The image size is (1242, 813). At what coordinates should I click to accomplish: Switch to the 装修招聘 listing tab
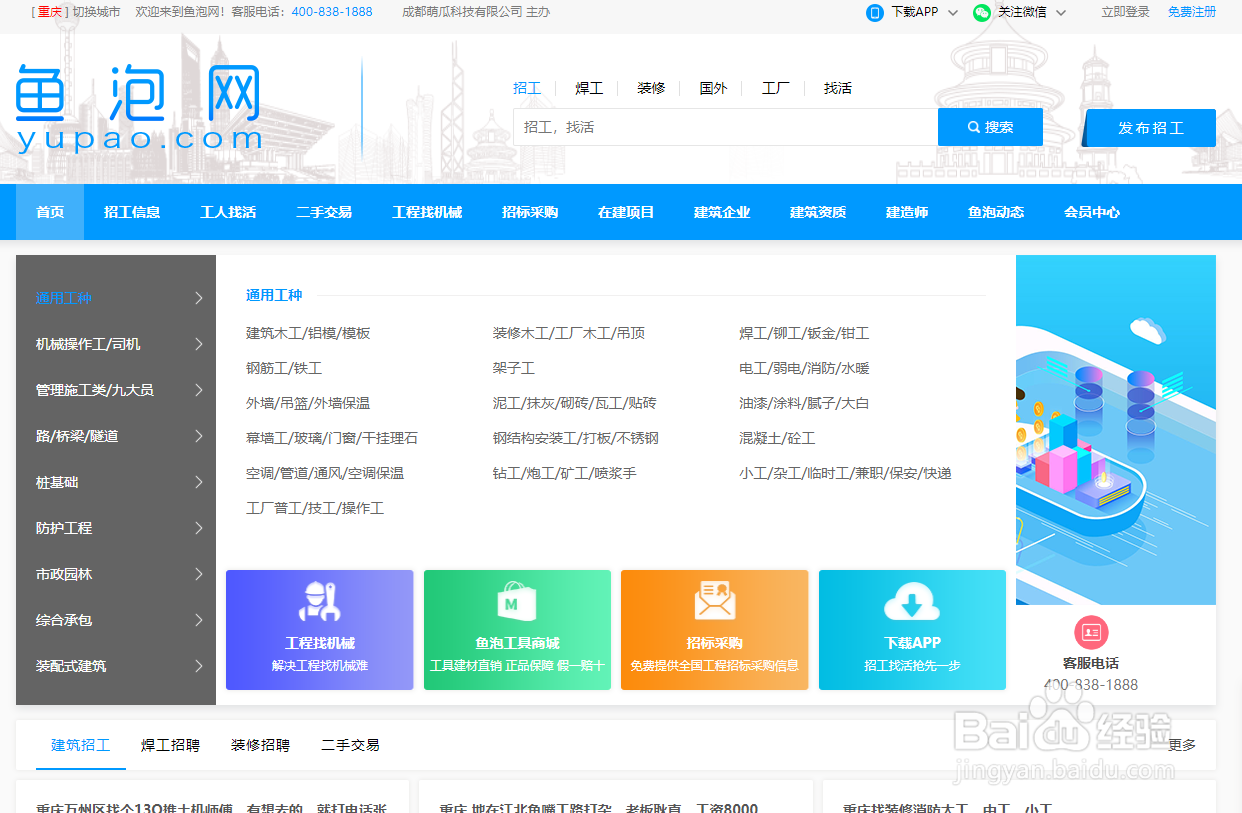(260, 745)
